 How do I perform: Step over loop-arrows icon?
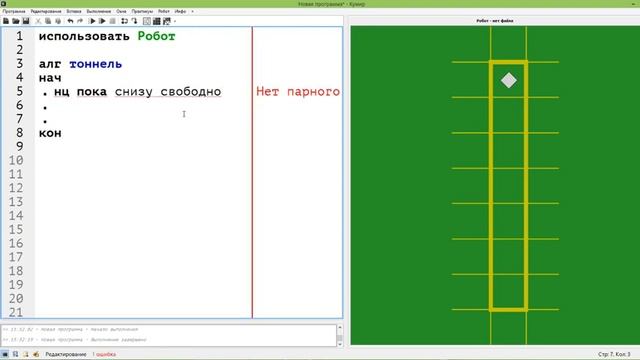pos(124,21)
